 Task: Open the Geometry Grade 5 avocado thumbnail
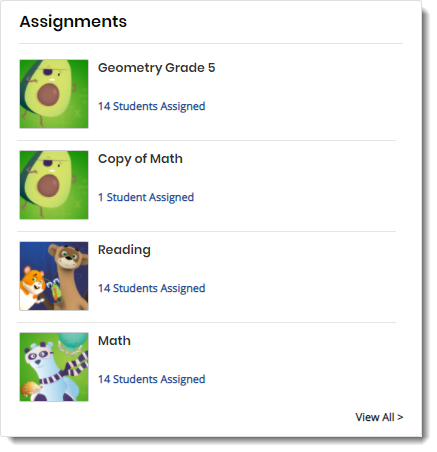click(54, 94)
